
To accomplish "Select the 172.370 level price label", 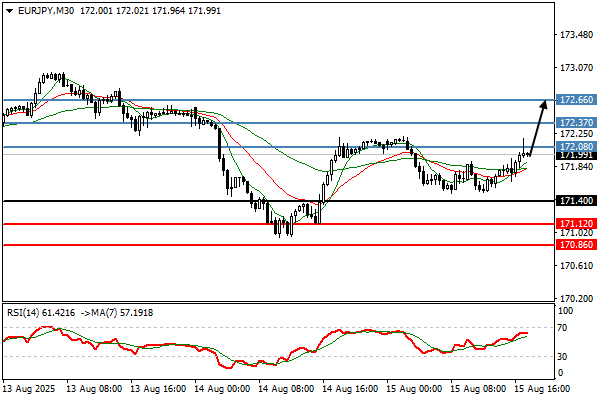I will [x=576, y=123].
